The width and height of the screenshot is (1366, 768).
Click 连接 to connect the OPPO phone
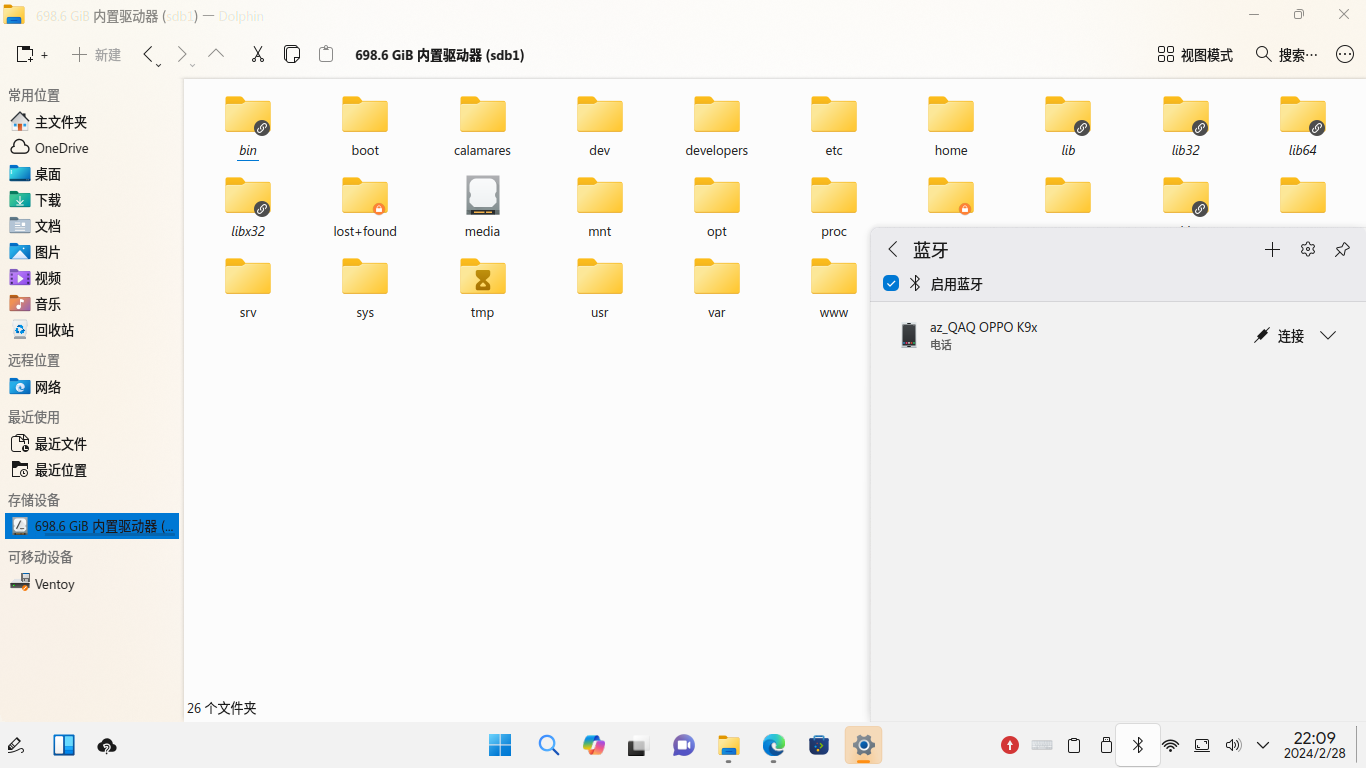pos(1279,336)
